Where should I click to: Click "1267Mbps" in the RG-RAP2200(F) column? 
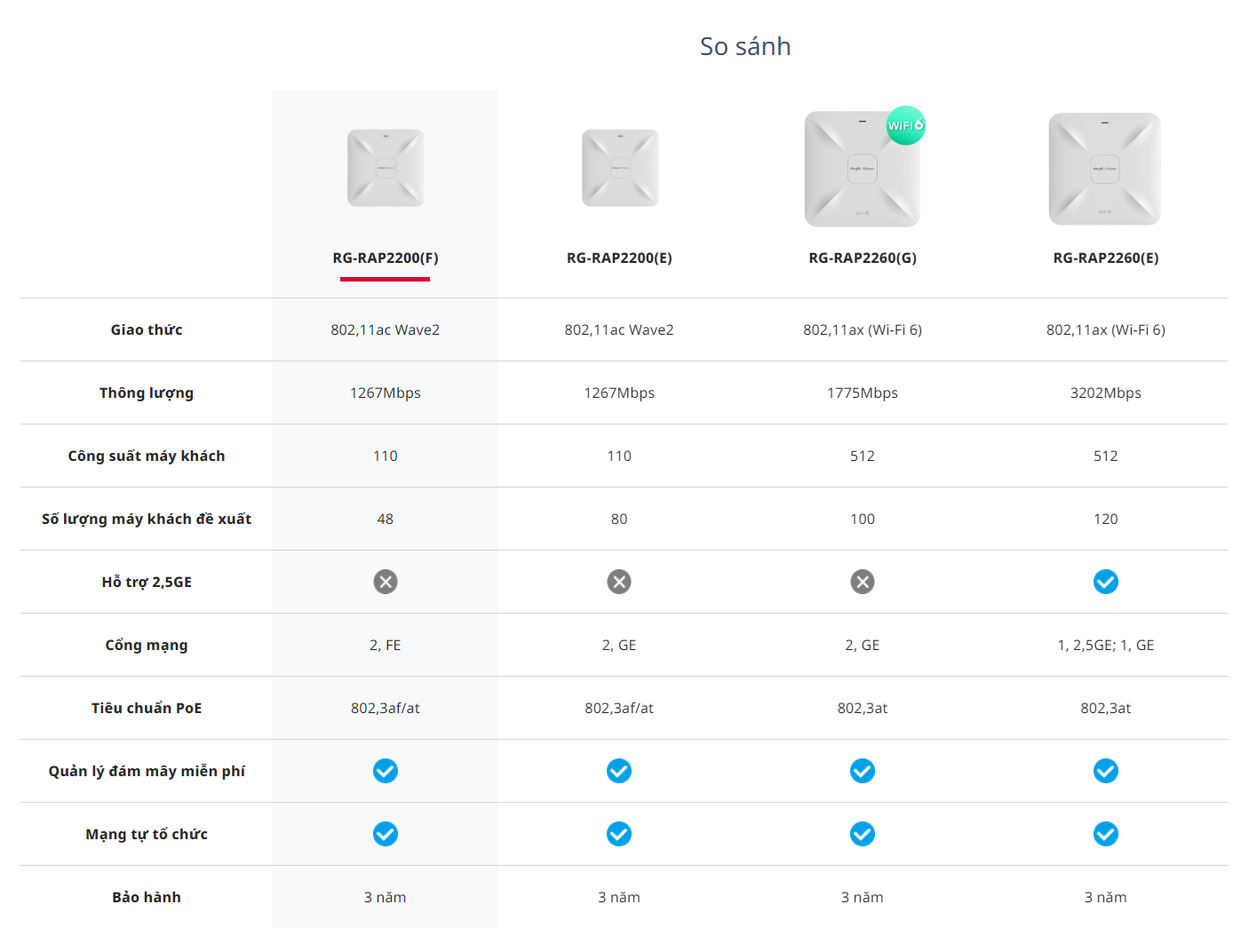(x=386, y=393)
